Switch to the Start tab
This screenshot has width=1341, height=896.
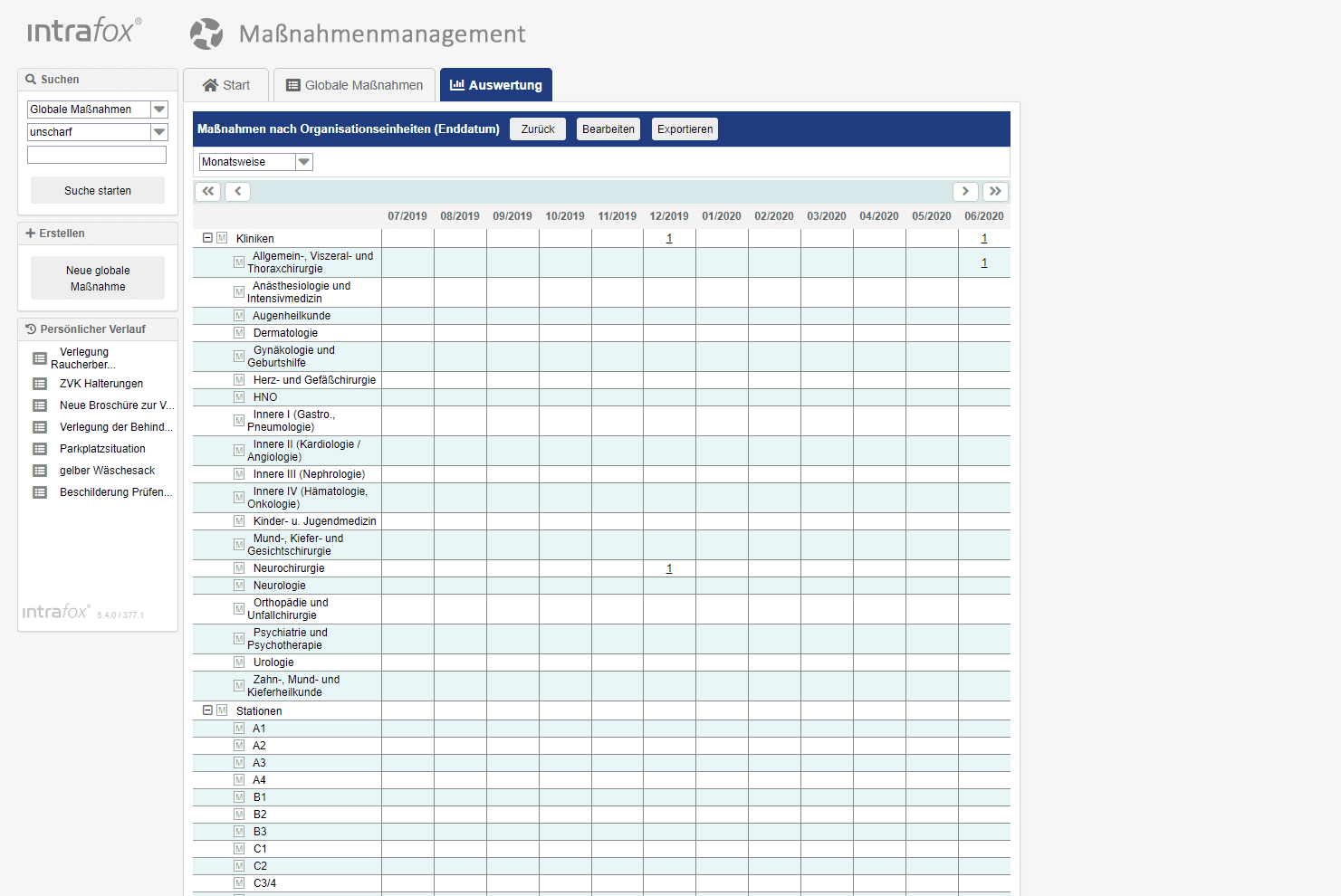(x=226, y=84)
